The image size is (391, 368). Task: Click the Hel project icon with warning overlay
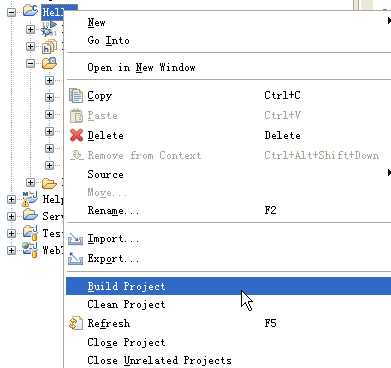30,199
